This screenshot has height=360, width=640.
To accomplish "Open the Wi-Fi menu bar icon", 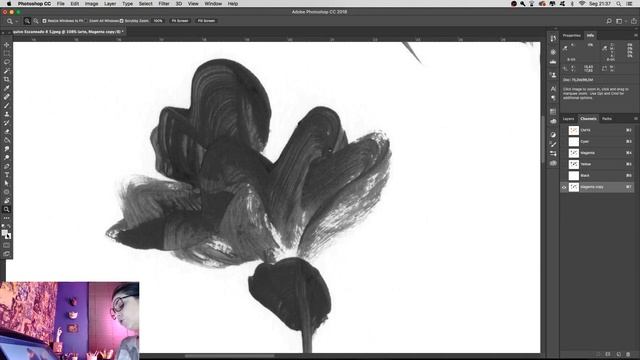I will (x=582, y=4).
